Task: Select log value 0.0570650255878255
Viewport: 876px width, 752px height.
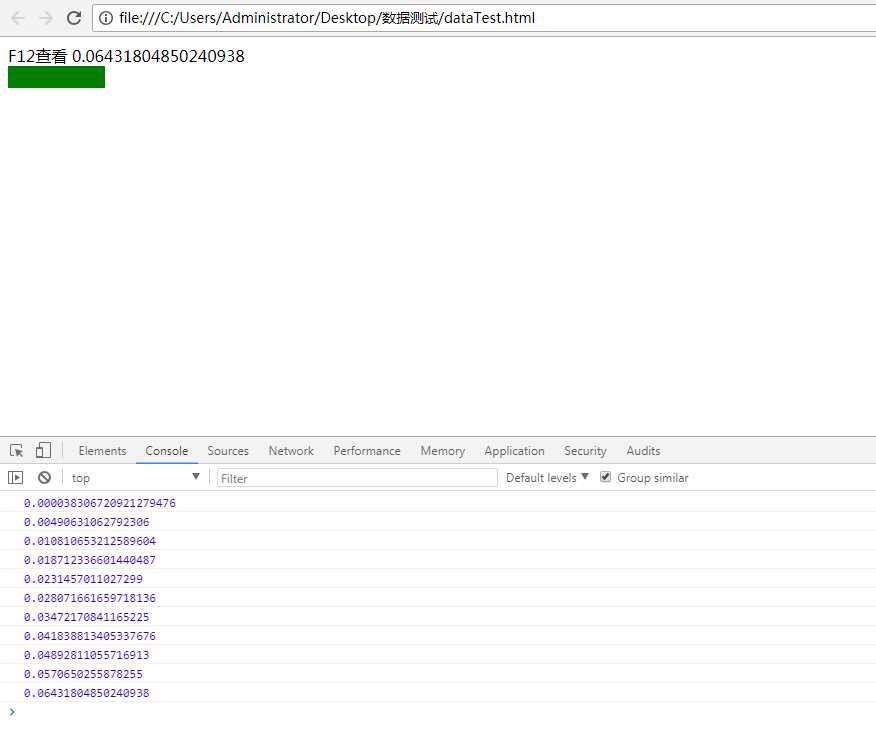Action: click(x=83, y=674)
